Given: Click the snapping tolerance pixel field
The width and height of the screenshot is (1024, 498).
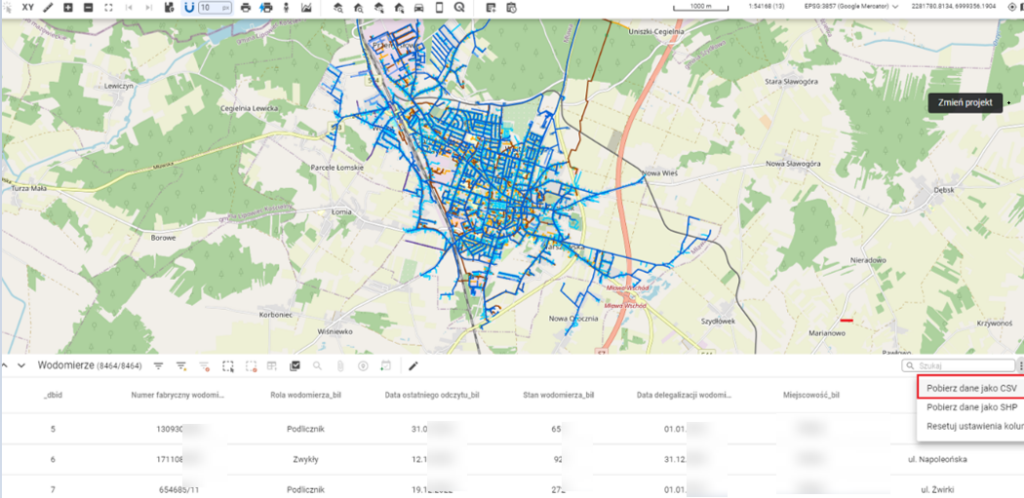Looking at the screenshot, I should click(x=211, y=7).
